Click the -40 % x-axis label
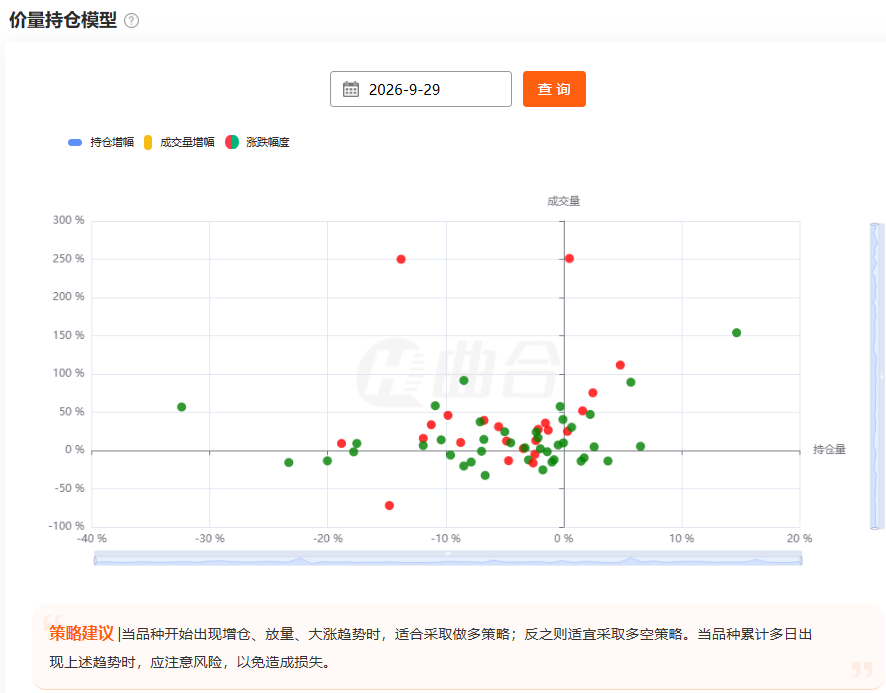 point(92,539)
